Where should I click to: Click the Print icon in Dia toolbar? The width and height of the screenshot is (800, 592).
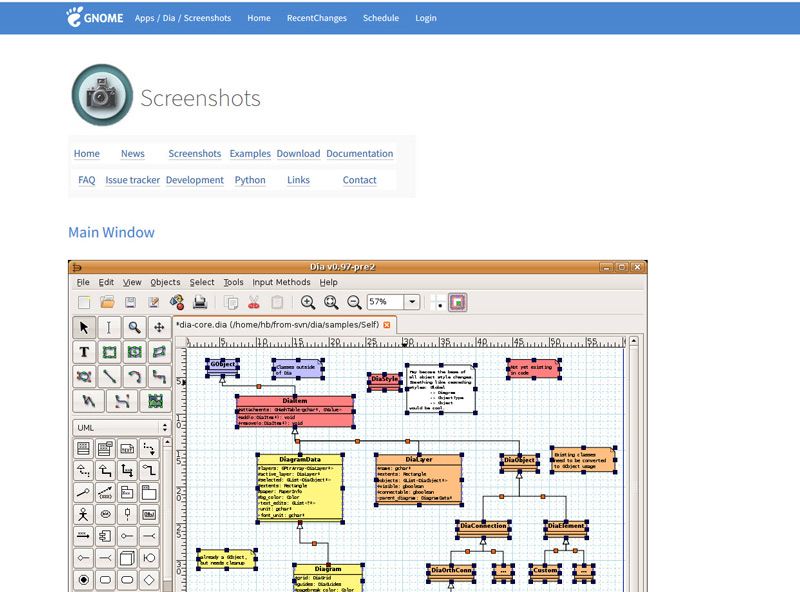coord(199,303)
